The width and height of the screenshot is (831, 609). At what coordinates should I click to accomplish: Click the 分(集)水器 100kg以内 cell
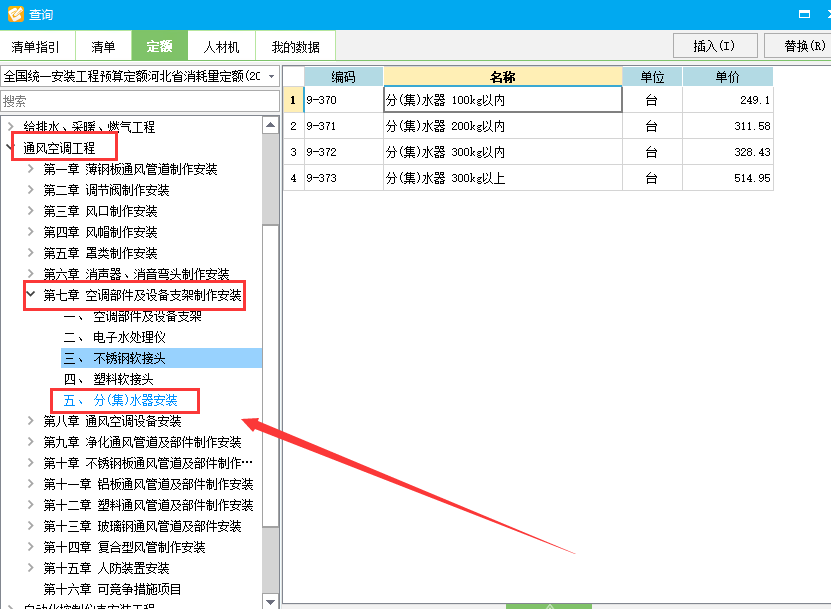[x=502, y=100]
